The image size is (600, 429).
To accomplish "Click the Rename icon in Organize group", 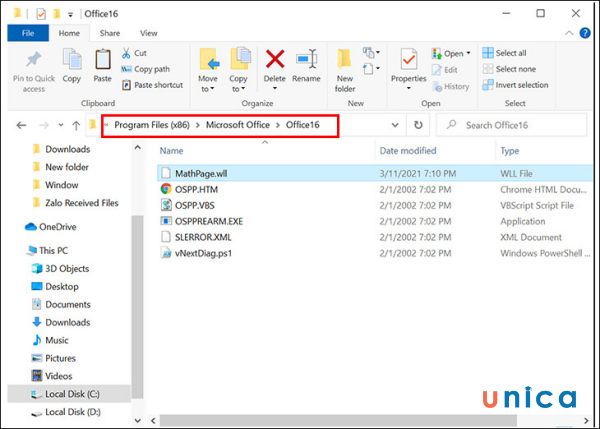I will click(x=306, y=60).
